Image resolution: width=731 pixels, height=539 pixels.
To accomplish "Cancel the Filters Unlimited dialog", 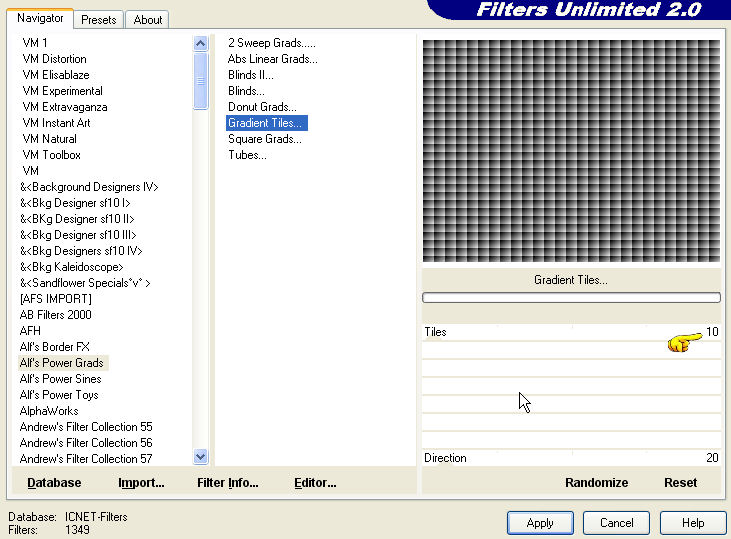I will pyautogui.click(x=616, y=523).
